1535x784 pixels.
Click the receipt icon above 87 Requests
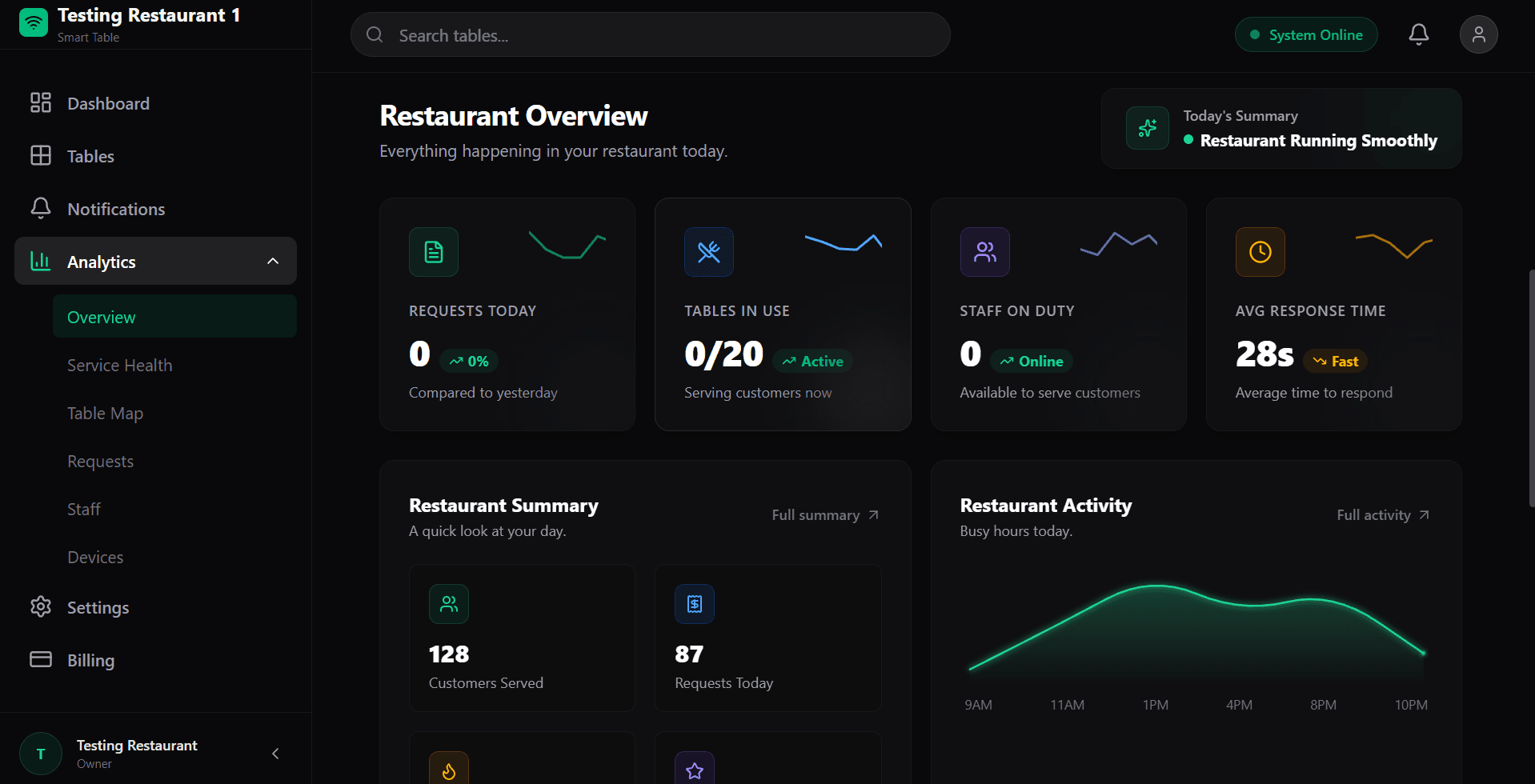tap(695, 604)
